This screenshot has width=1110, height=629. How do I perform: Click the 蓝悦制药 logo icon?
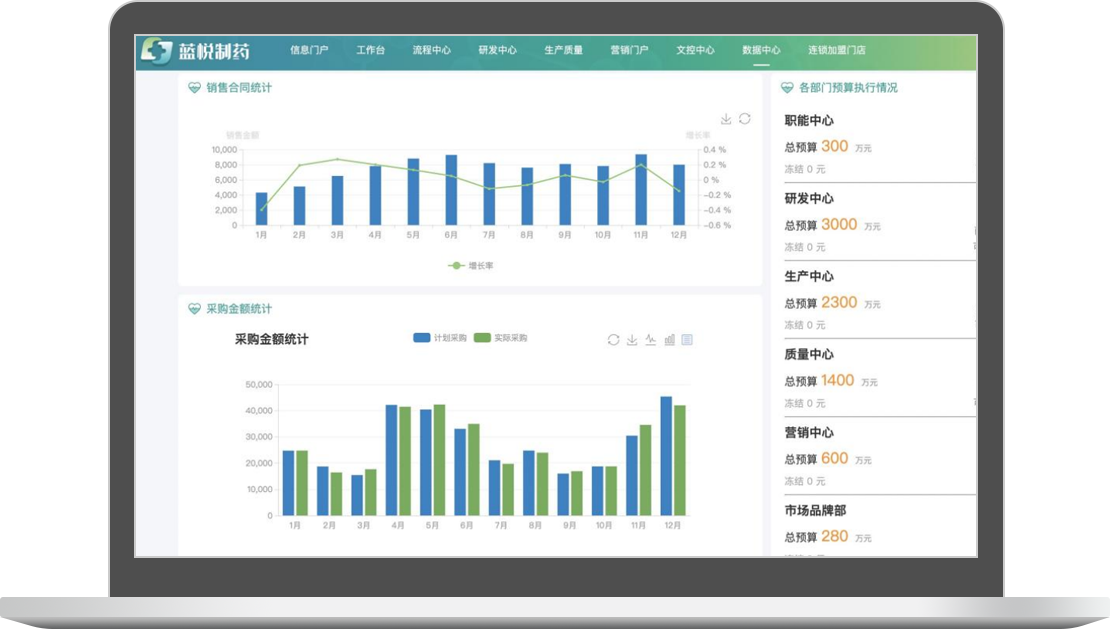tap(157, 51)
